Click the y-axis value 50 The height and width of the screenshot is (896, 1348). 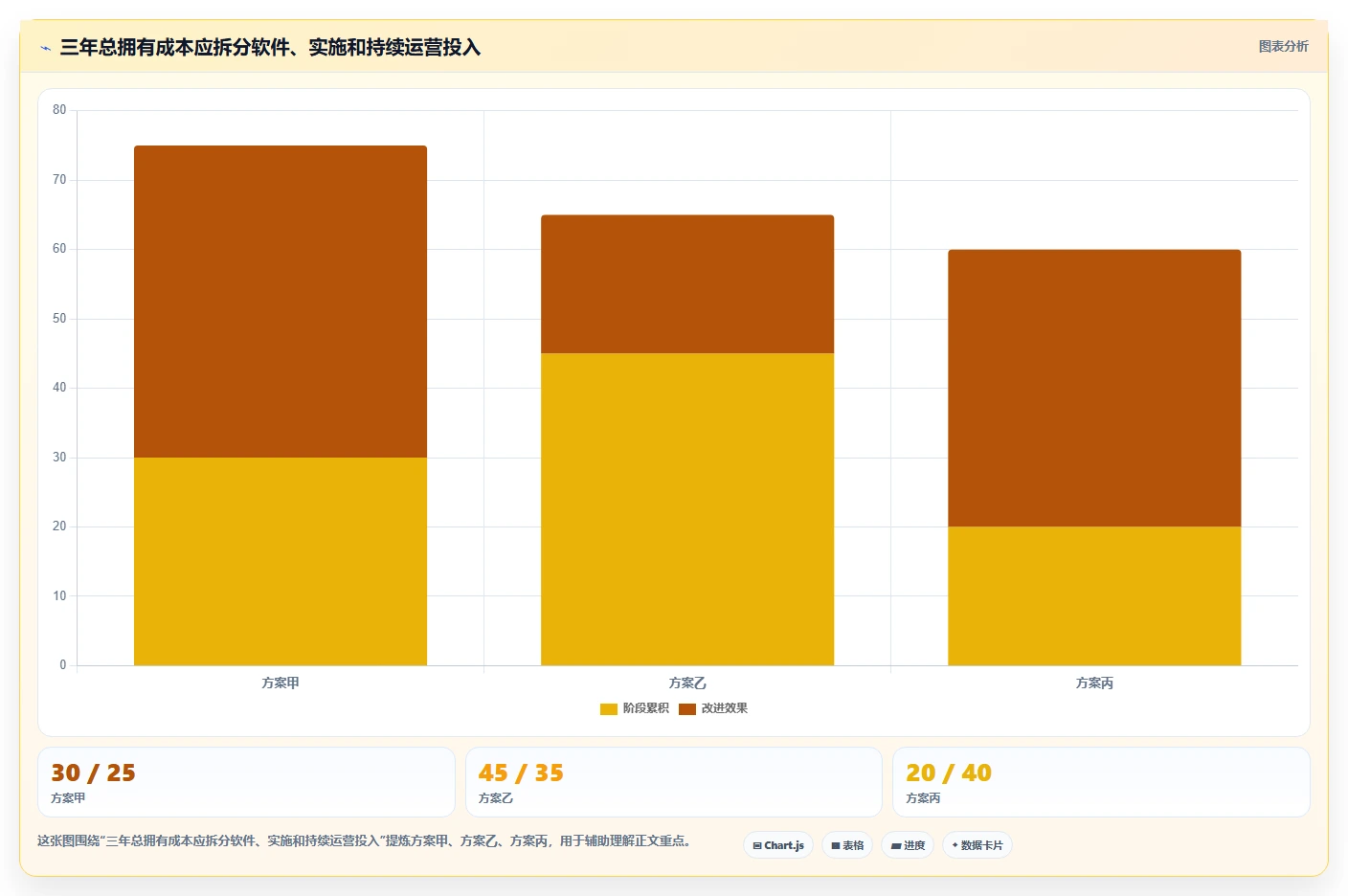pyautogui.click(x=59, y=319)
